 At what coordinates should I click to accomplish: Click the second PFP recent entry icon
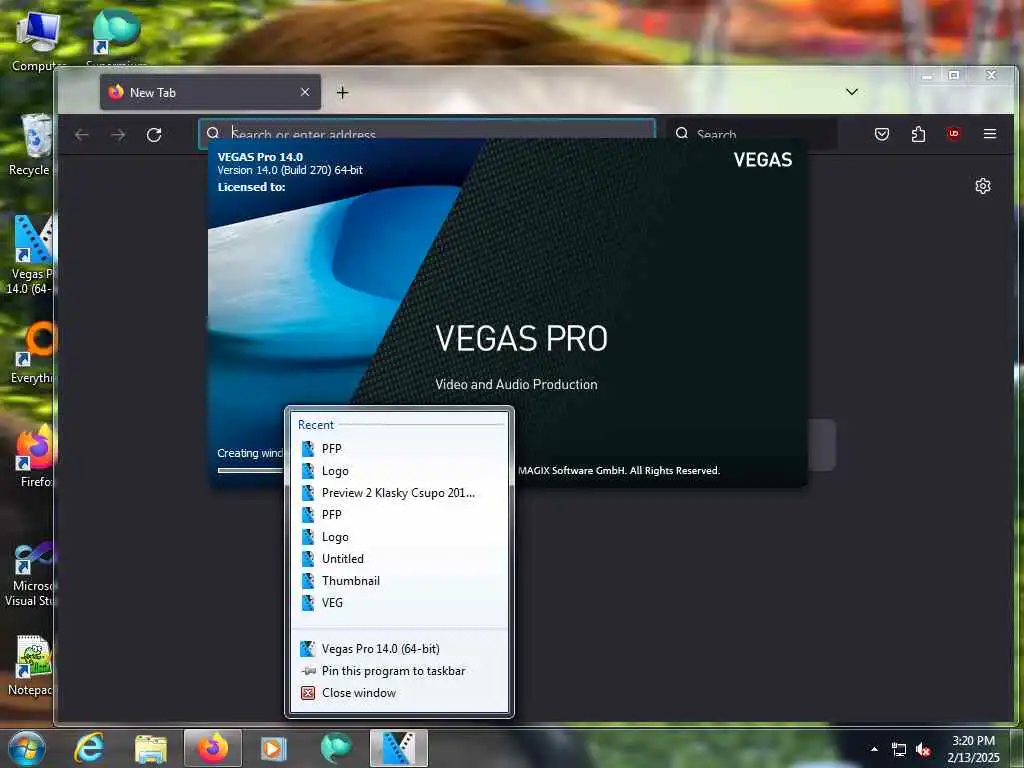pyautogui.click(x=308, y=515)
